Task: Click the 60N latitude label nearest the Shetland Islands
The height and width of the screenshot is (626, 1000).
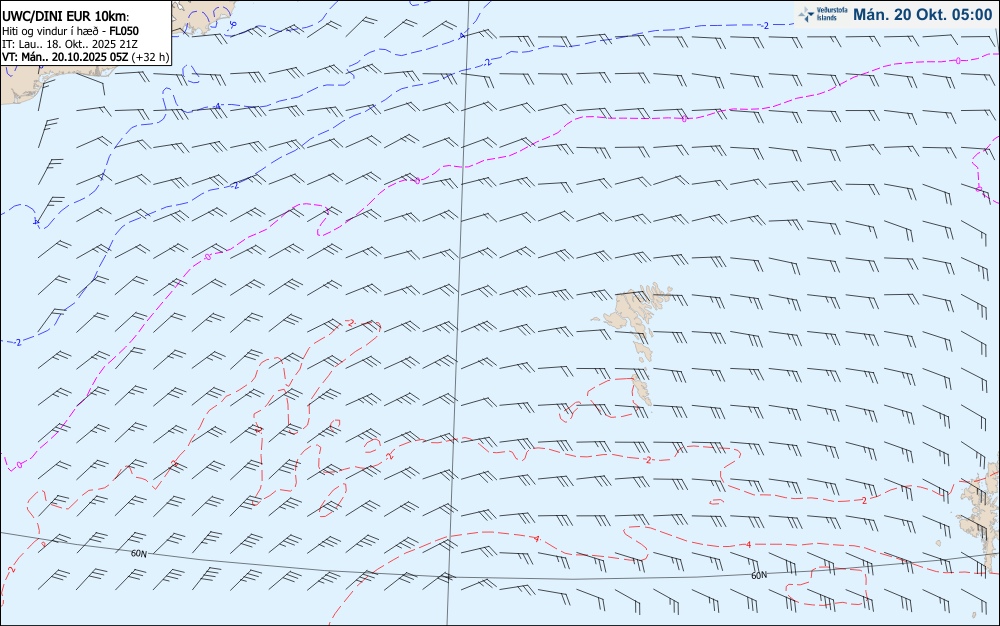Action: click(x=759, y=576)
